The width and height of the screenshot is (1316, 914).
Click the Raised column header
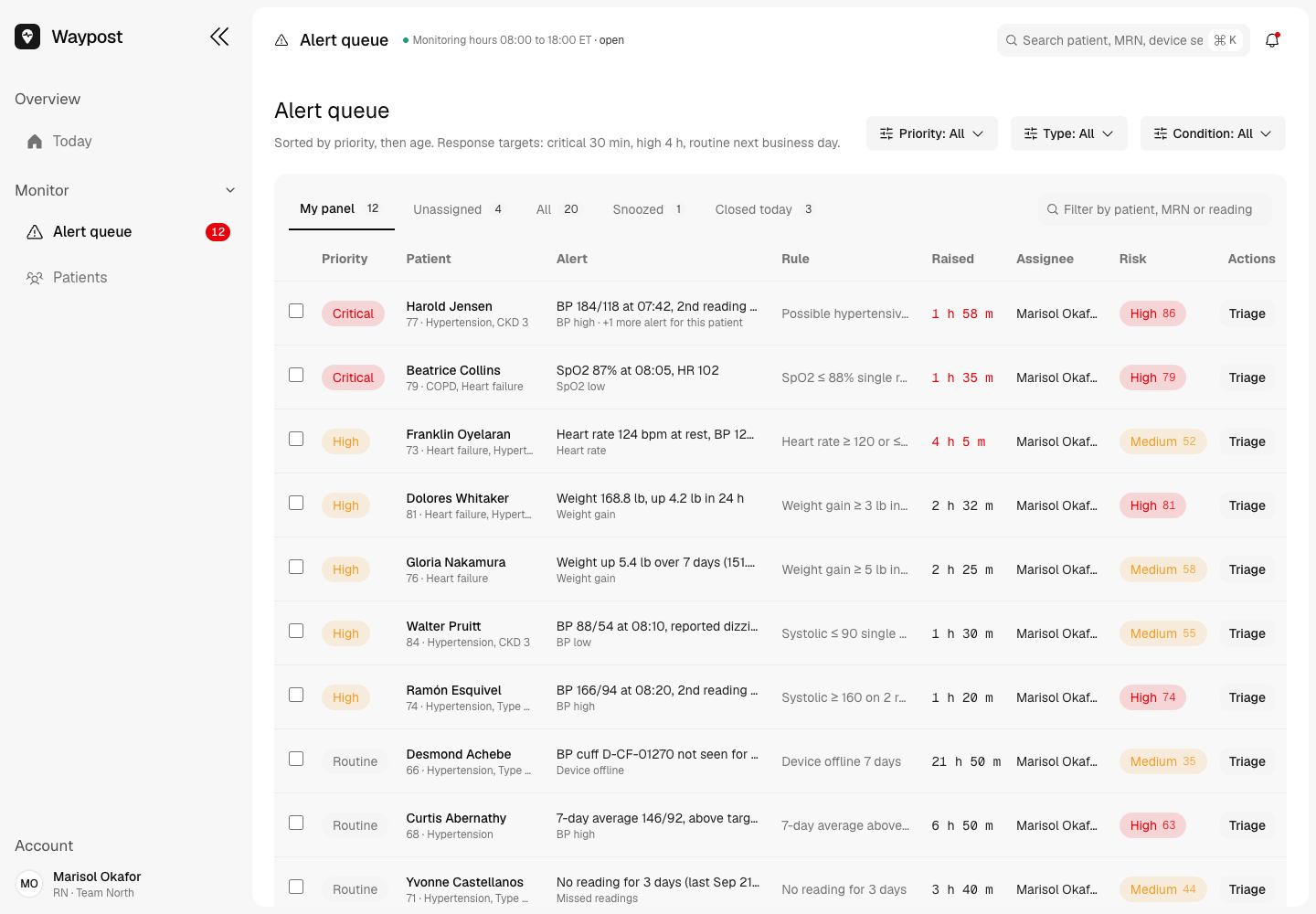coord(953,259)
